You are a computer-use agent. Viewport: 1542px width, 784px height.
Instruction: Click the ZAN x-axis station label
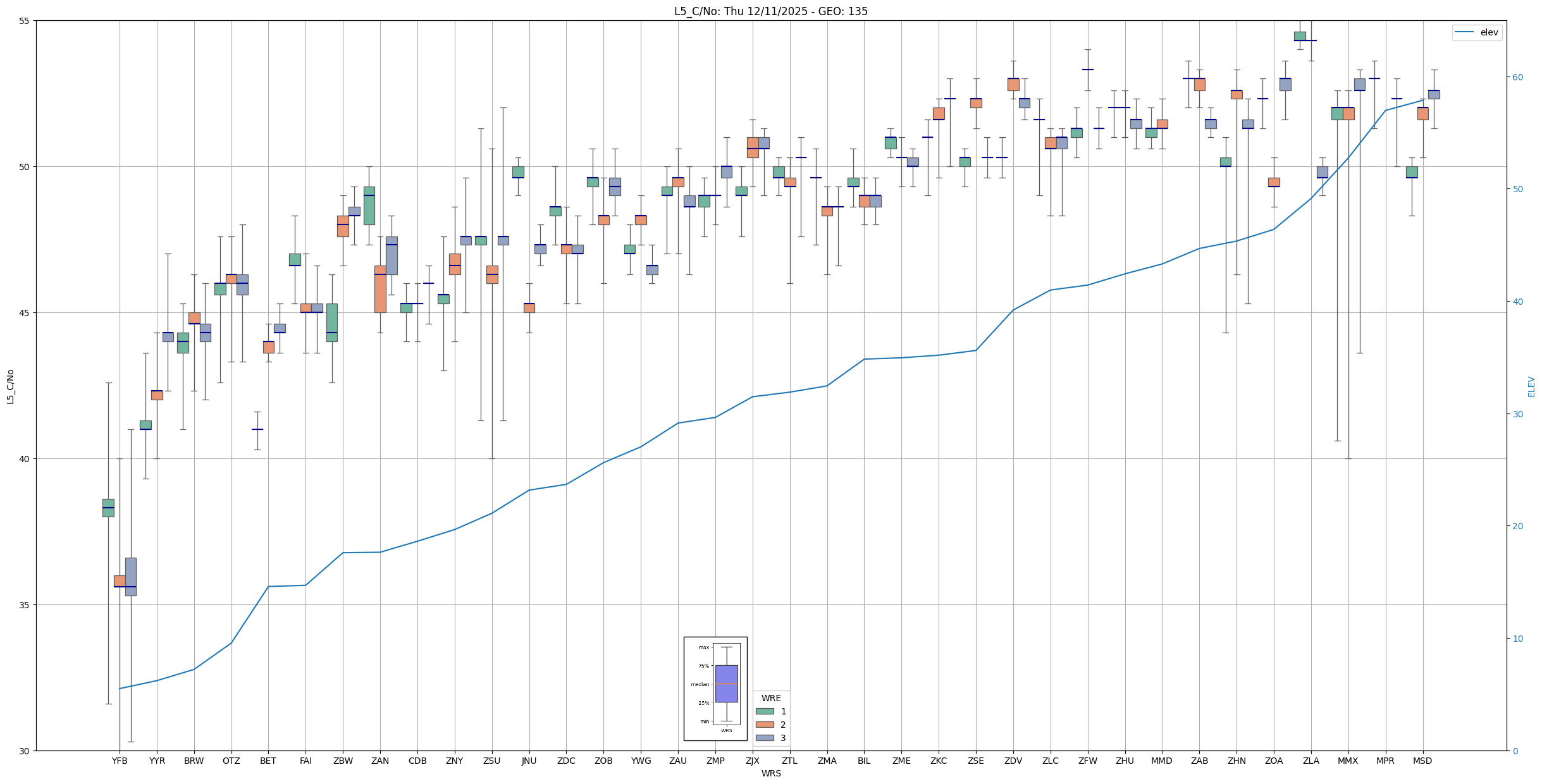[x=380, y=761]
